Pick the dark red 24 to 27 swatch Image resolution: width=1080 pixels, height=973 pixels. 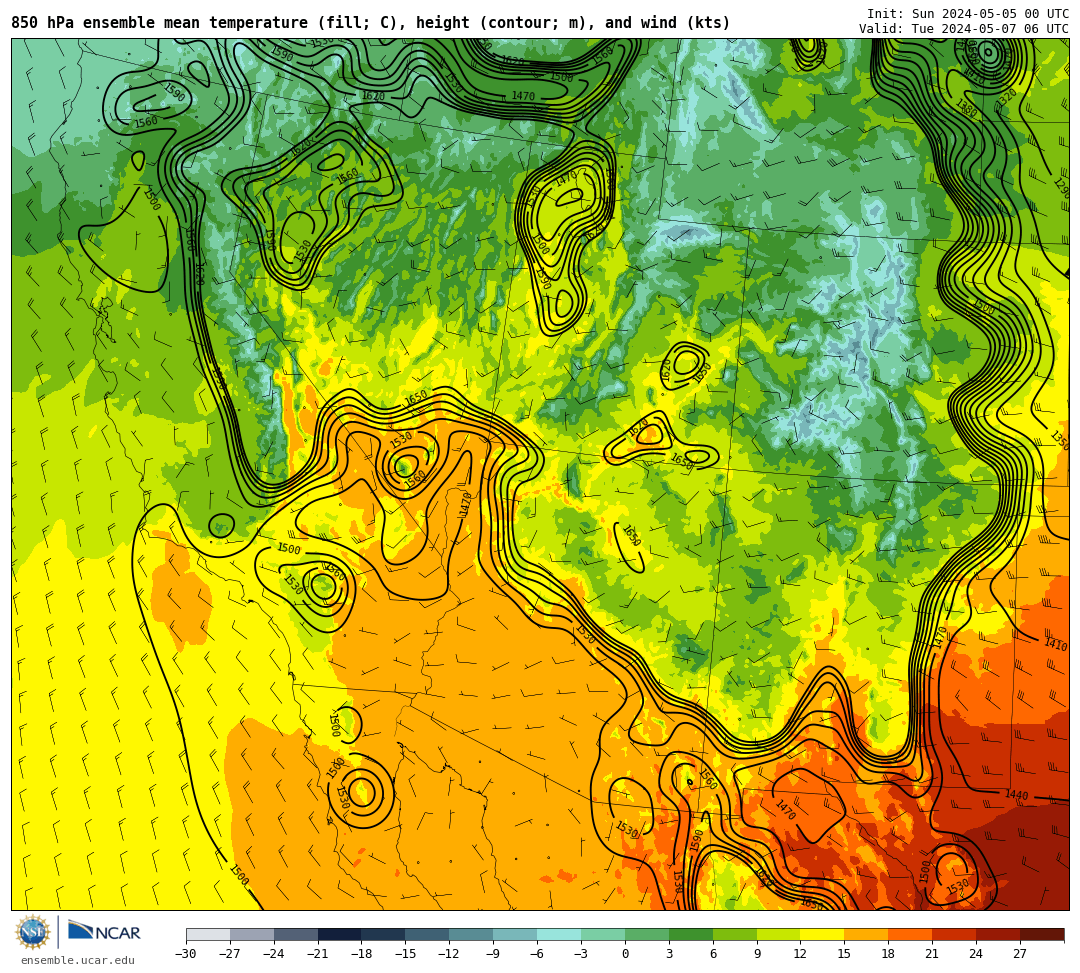999,934
